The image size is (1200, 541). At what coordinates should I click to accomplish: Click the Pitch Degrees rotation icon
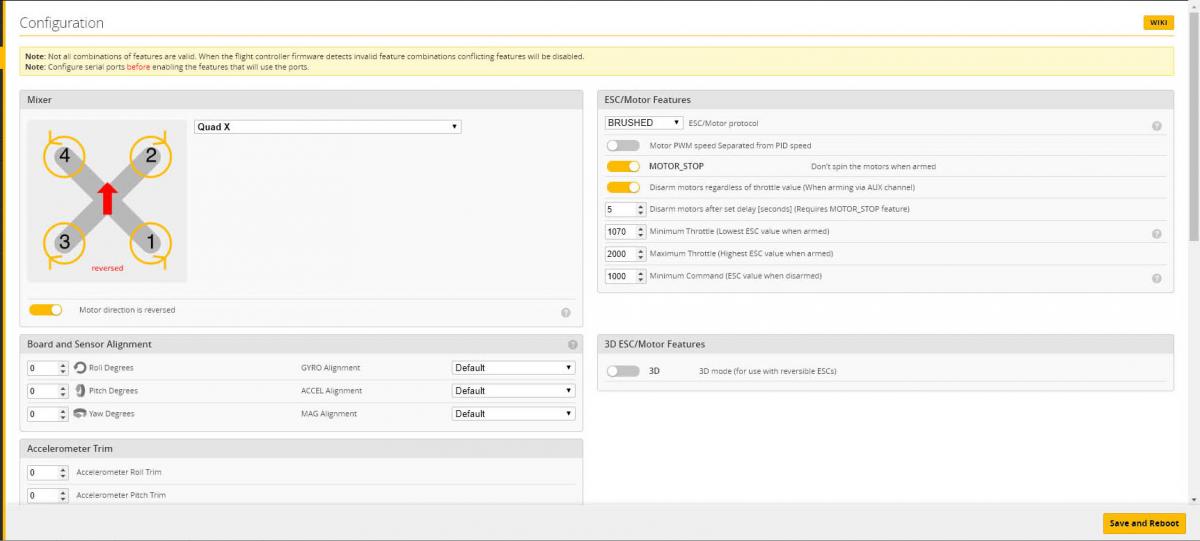coord(80,391)
